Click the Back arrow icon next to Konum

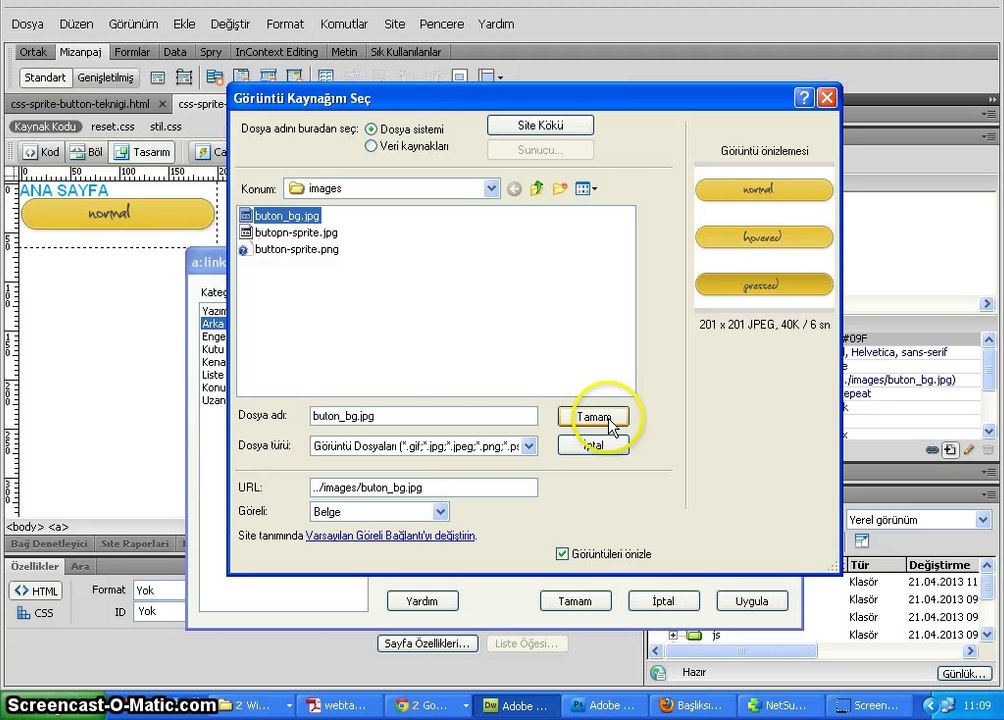(x=514, y=189)
